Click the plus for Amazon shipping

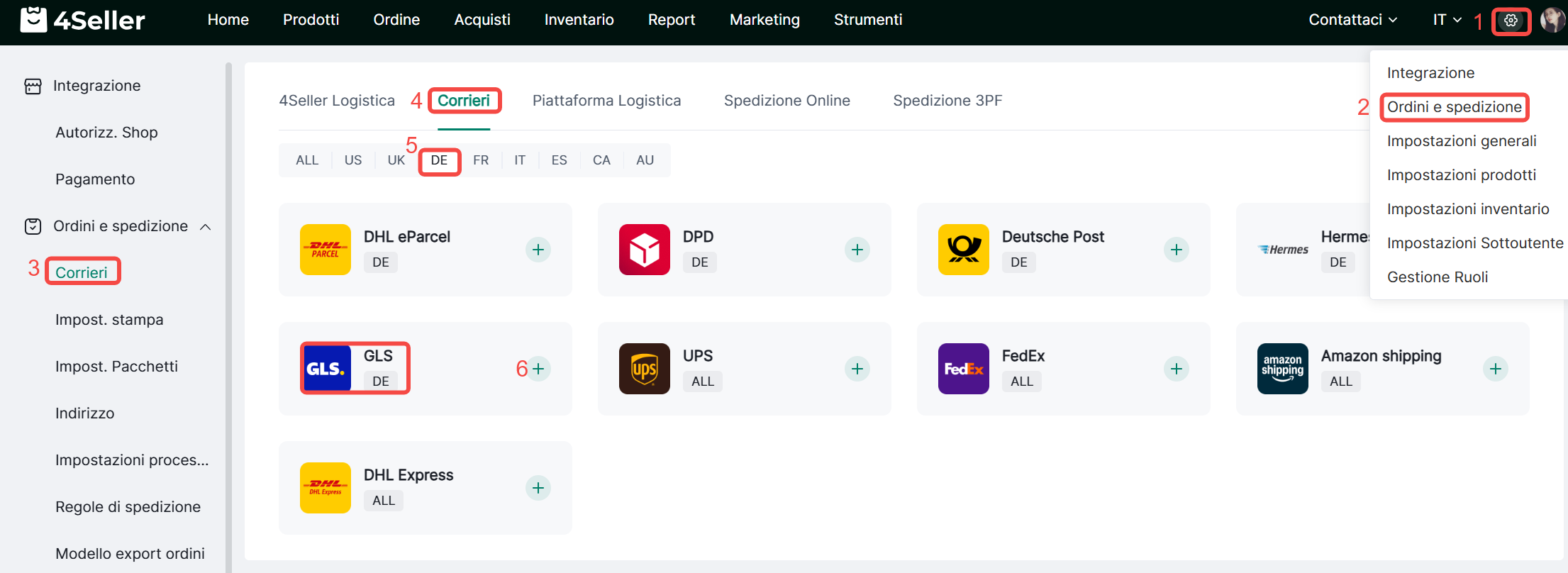1496,369
